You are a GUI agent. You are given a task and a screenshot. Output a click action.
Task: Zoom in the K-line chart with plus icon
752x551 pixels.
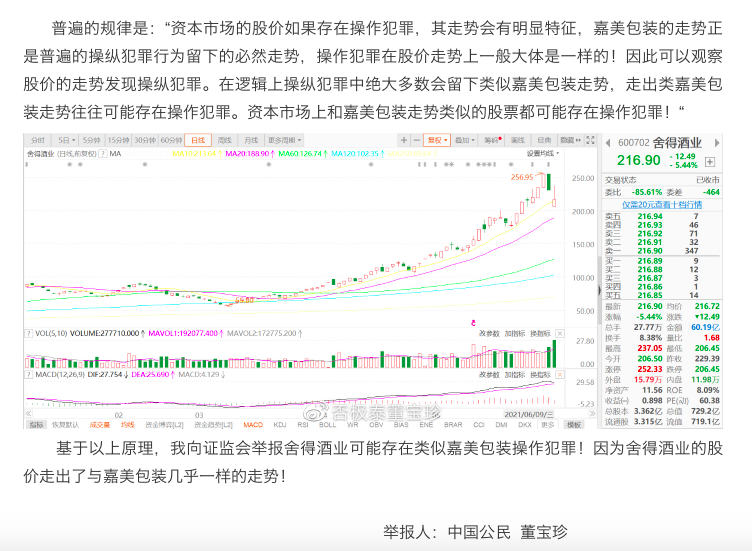pos(404,140)
